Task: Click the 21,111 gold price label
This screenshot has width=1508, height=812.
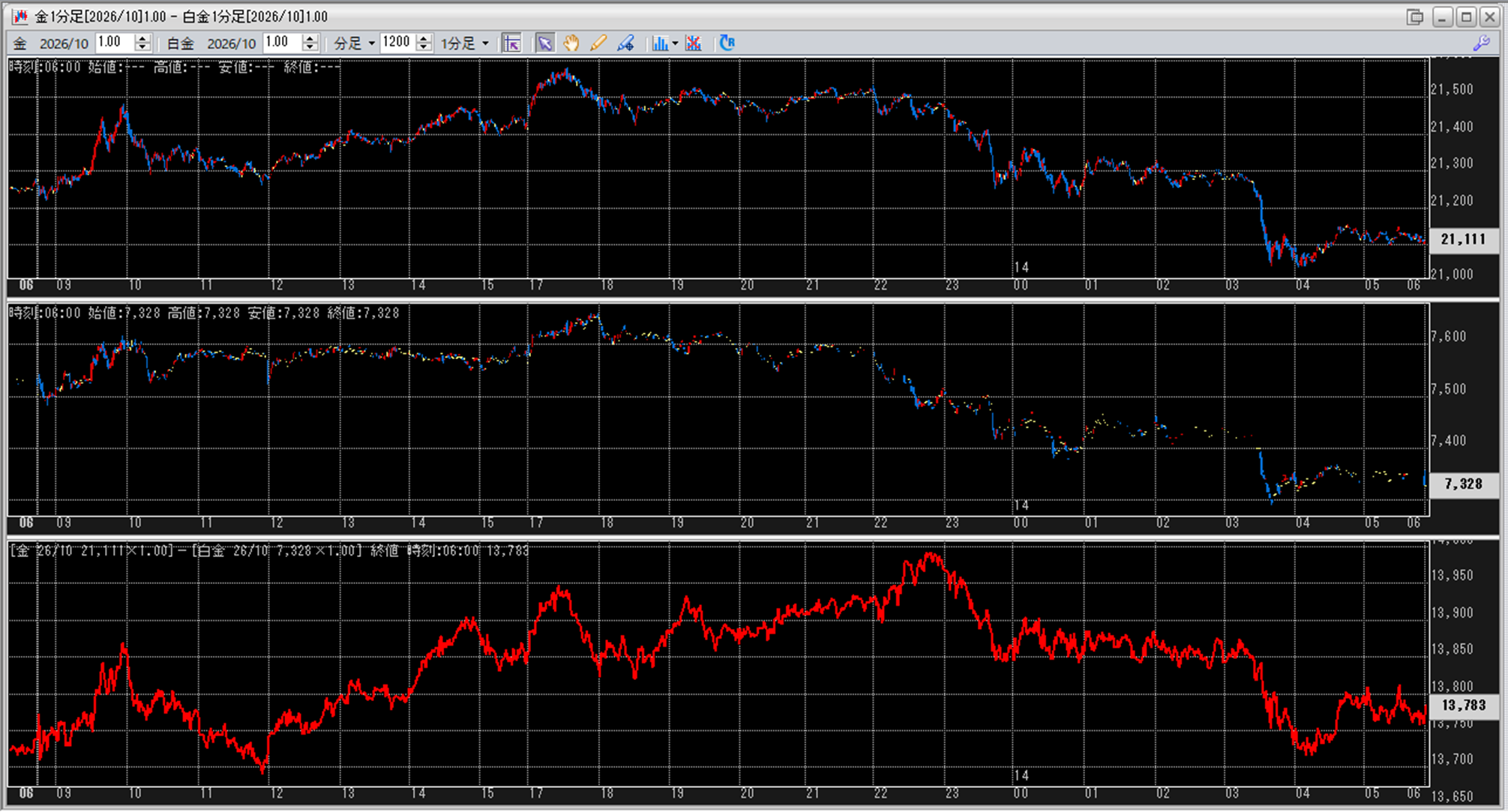Action: (x=1462, y=239)
